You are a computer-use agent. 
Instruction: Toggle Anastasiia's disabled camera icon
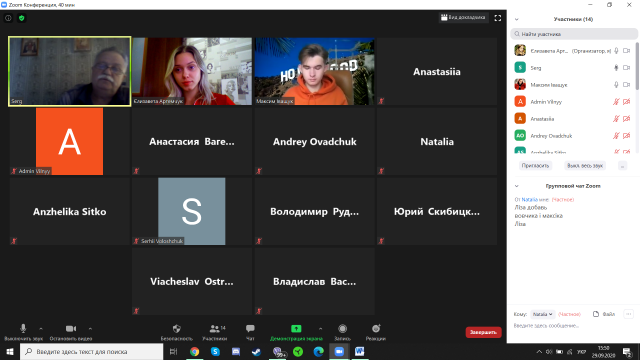coord(627,119)
